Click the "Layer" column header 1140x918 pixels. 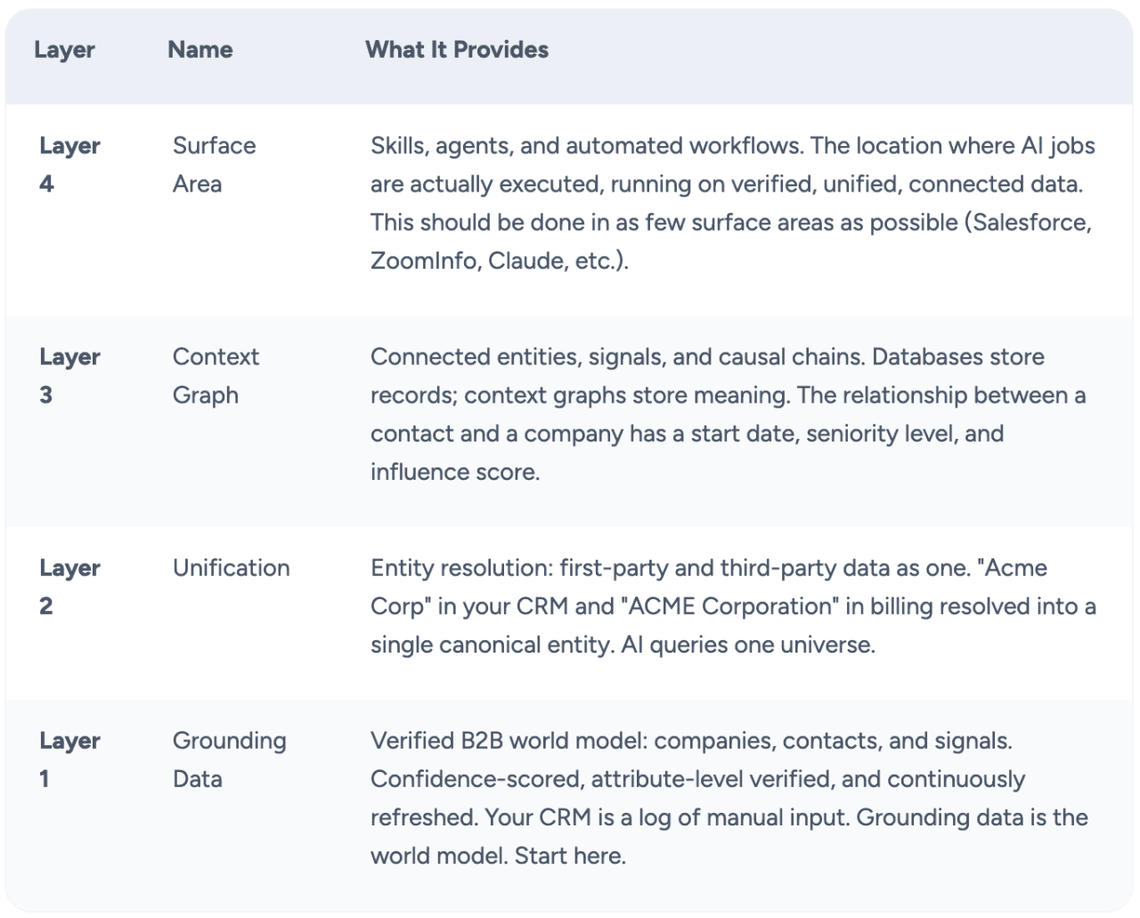coord(64,50)
